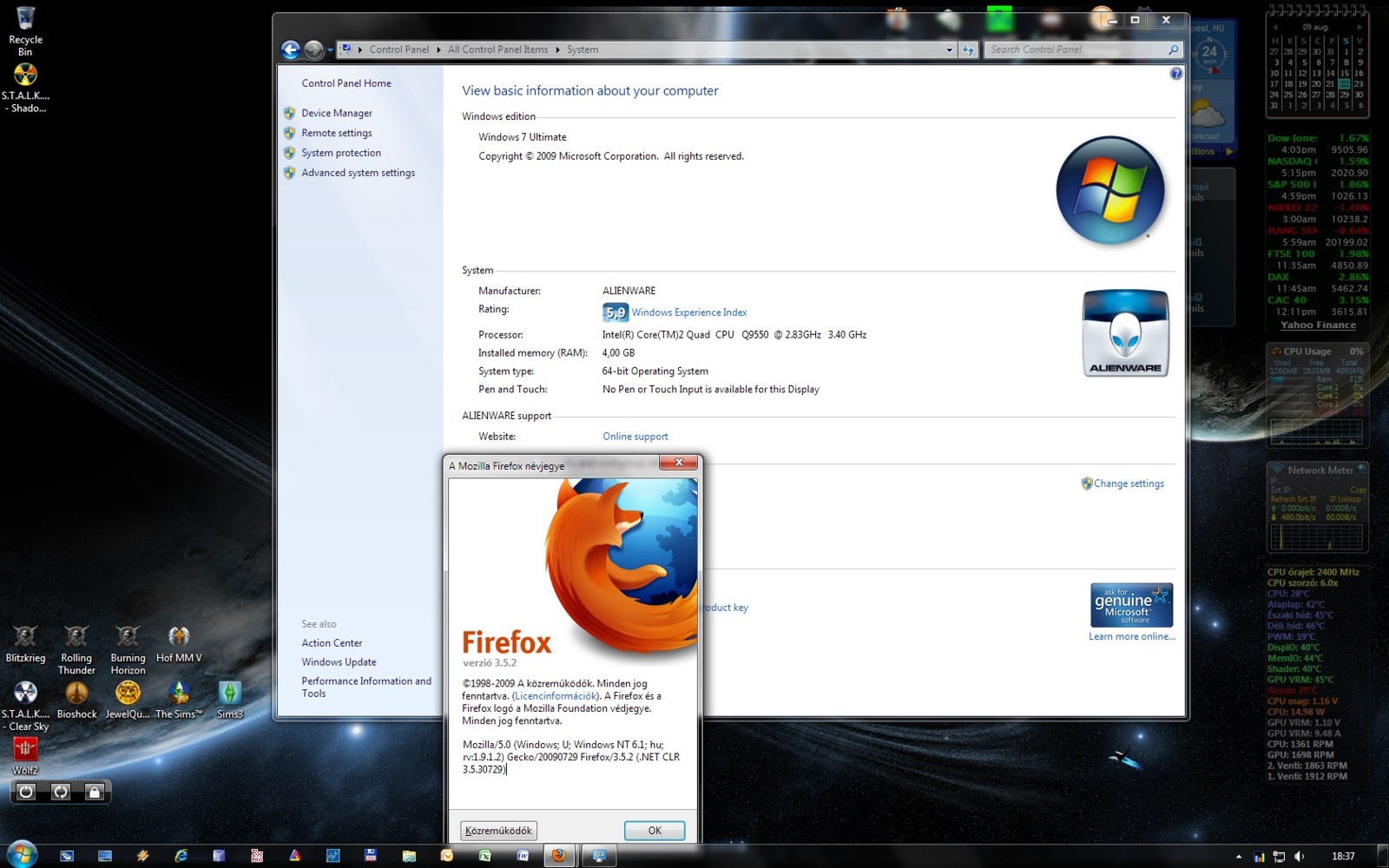Image resolution: width=1389 pixels, height=868 pixels.
Task: Launch S.T.A.L.K.E.R. Shadow of Chernobyl desktop shortcut
Action: (x=25, y=89)
